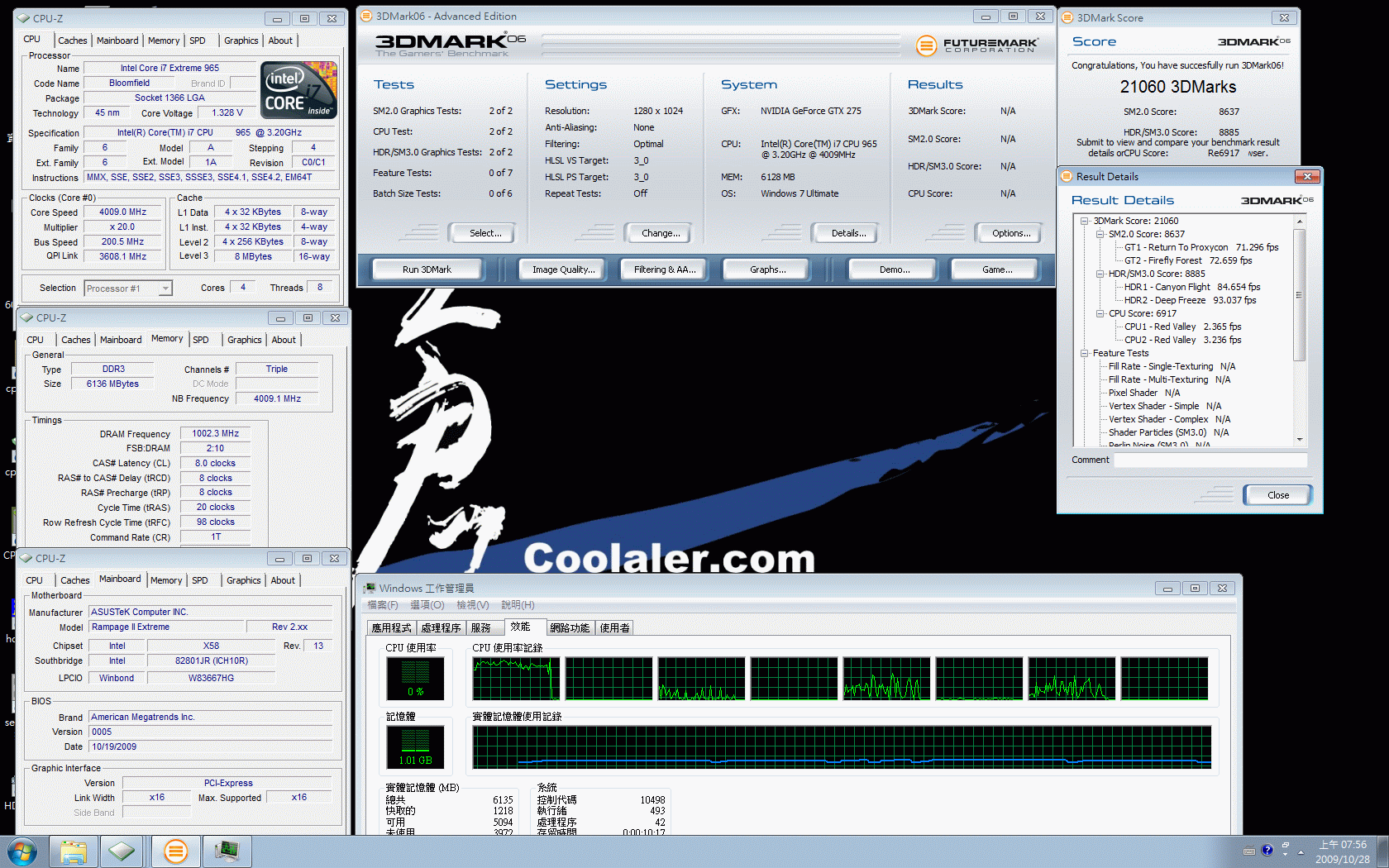Click the Comment input field
Viewport: 1389px width, 868px height.
1210,460
